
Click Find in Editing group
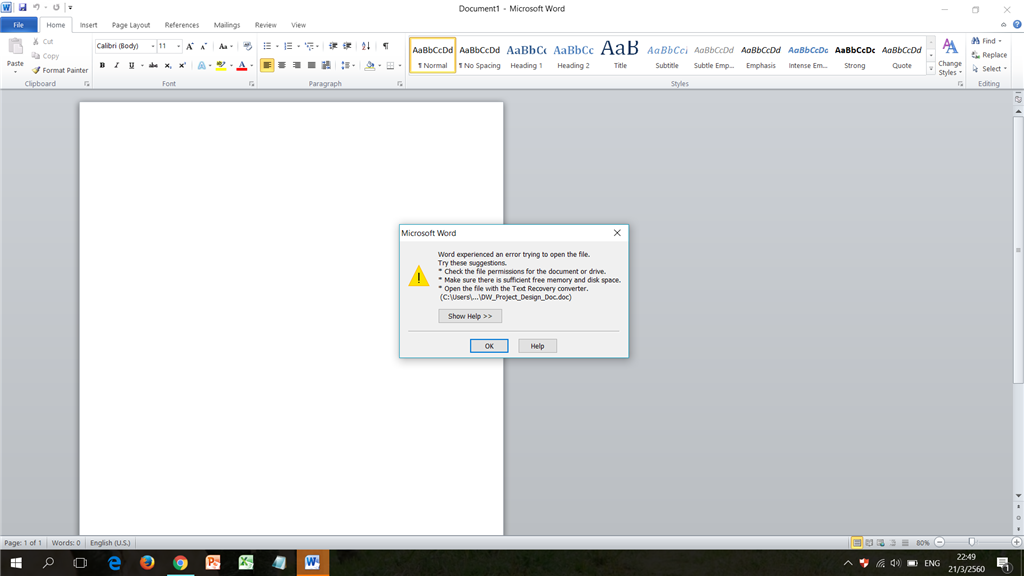coord(987,40)
